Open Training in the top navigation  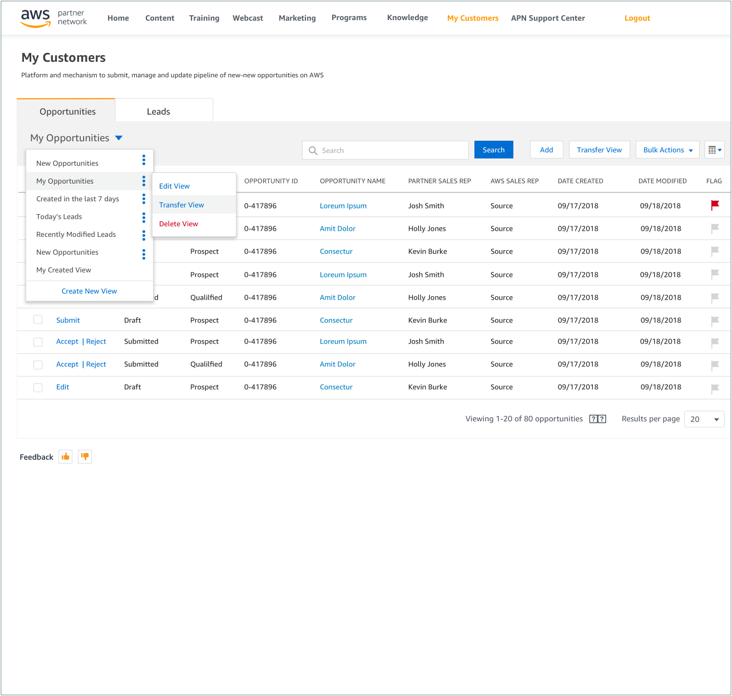204,18
